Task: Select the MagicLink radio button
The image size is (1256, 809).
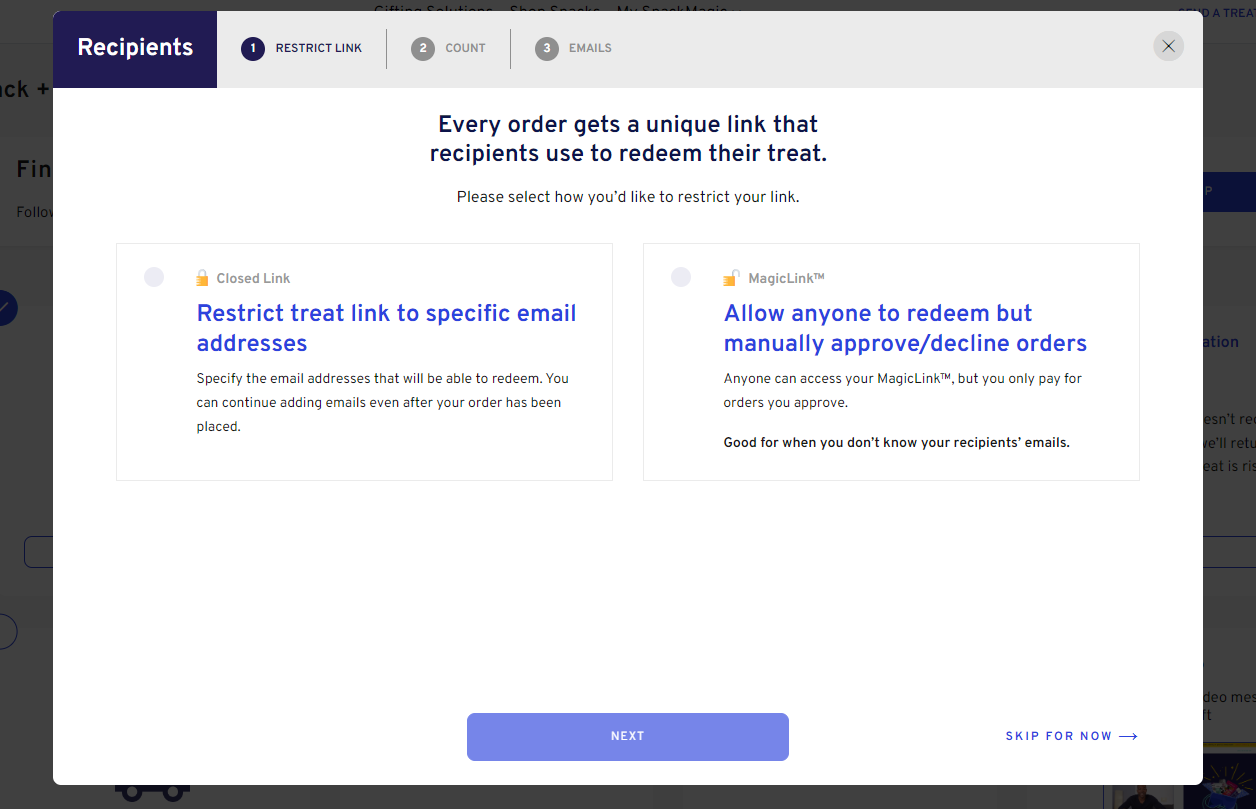Action: tap(681, 277)
